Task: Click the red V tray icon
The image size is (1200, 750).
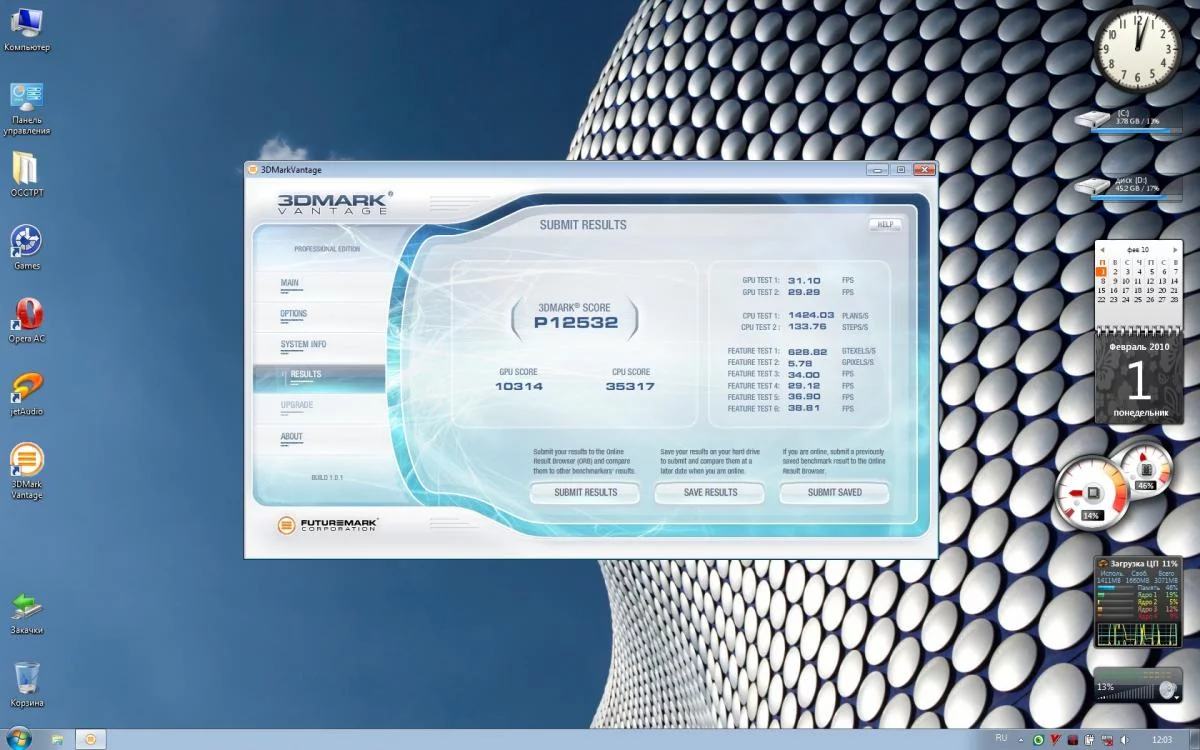Action: (x=1055, y=740)
